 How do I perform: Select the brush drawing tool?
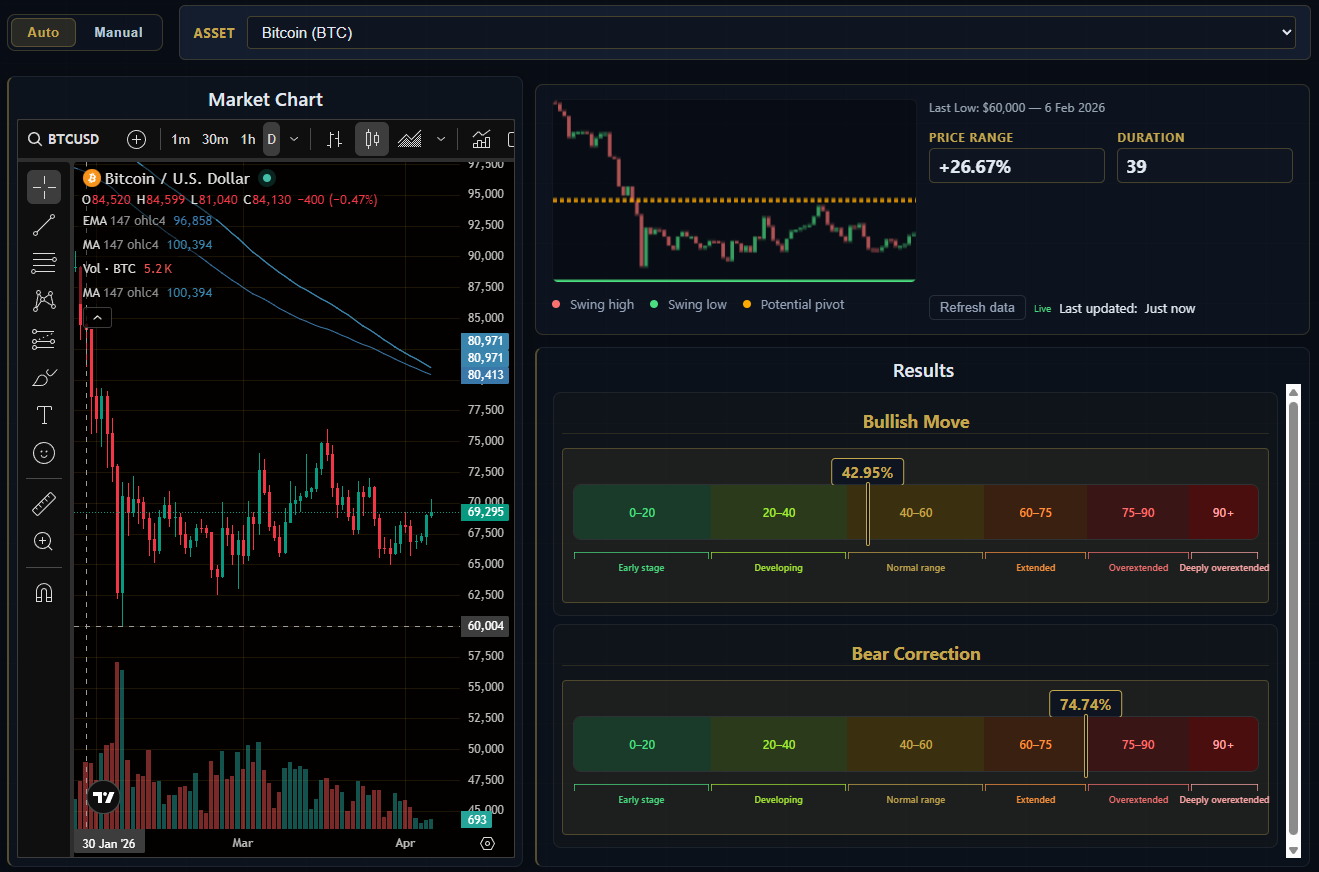pyautogui.click(x=44, y=377)
